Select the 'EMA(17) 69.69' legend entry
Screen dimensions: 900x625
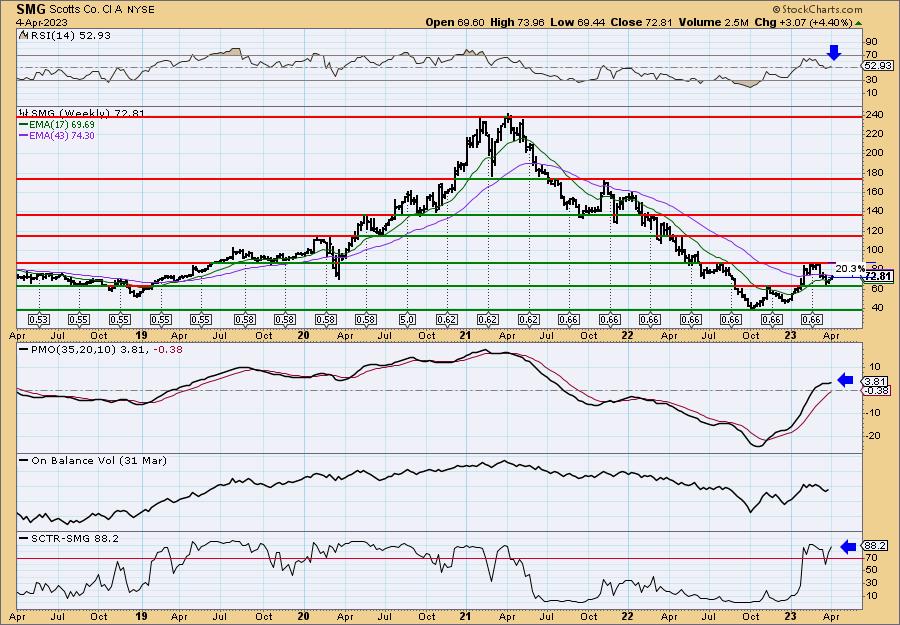[x=61, y=125]
